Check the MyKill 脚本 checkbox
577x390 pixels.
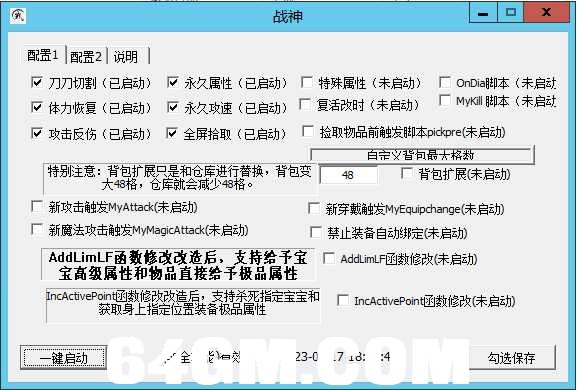tap(445, 100)
